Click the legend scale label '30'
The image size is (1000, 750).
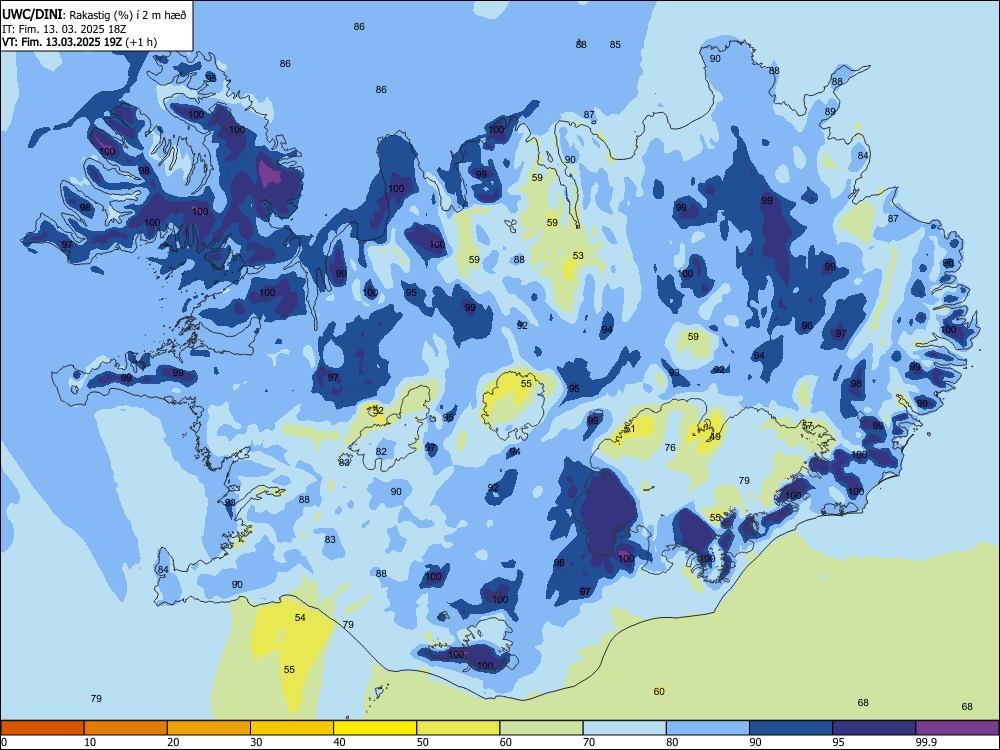point(256,742)
